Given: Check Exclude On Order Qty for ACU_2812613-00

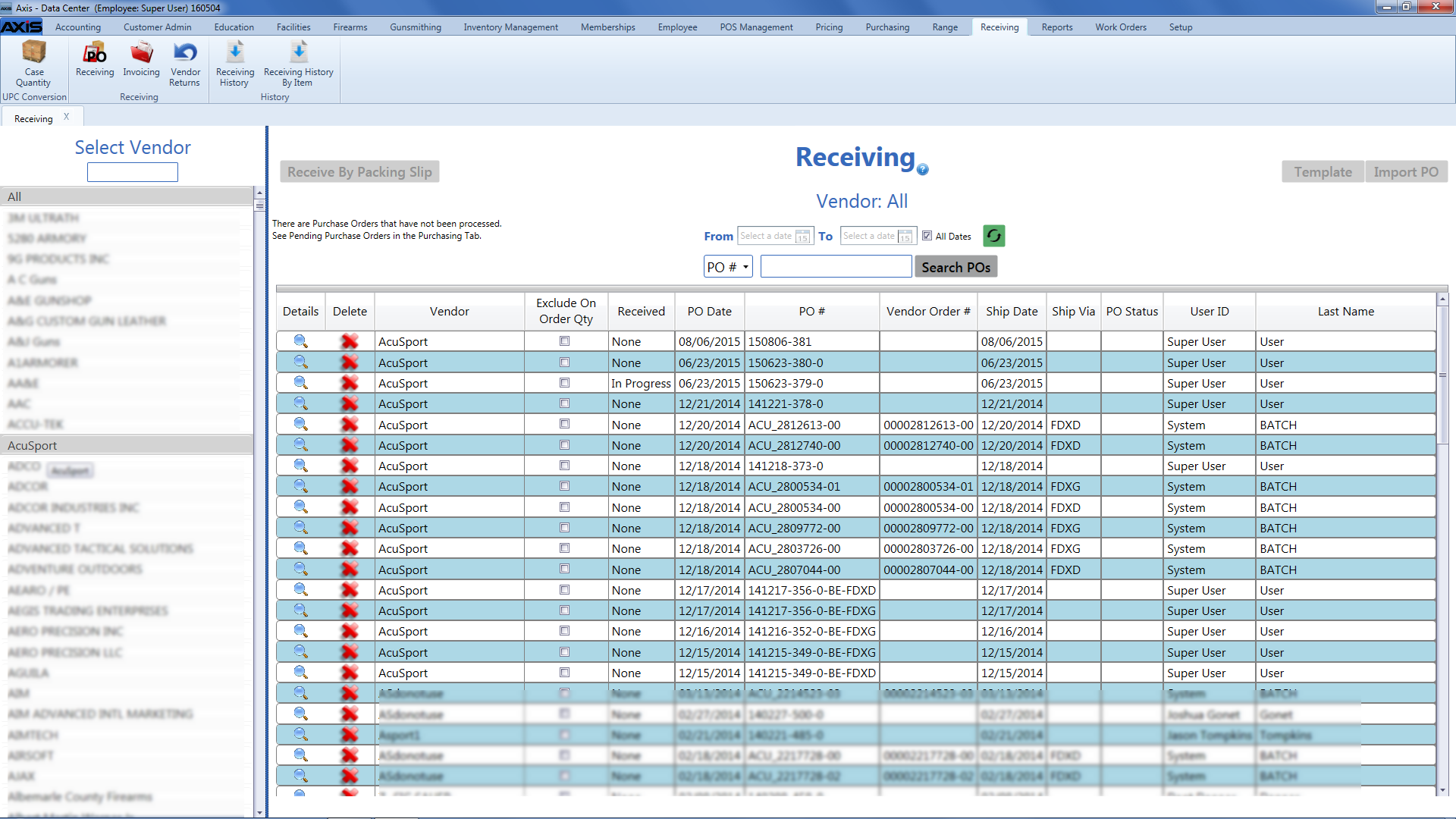Looking at the screenshot, I should 564,425.
